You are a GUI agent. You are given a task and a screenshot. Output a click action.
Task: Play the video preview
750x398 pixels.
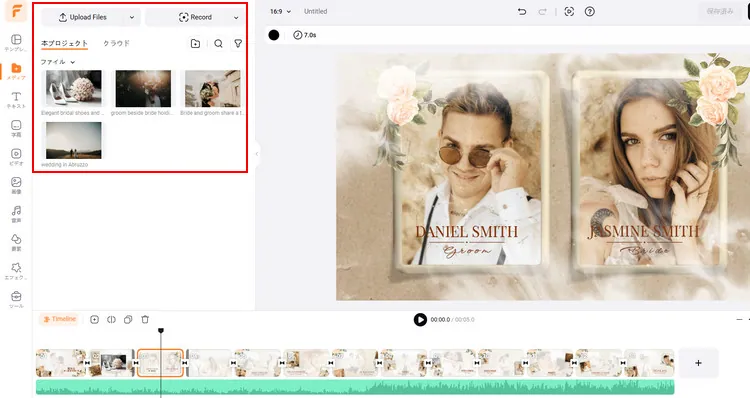(x=420, y=320)
